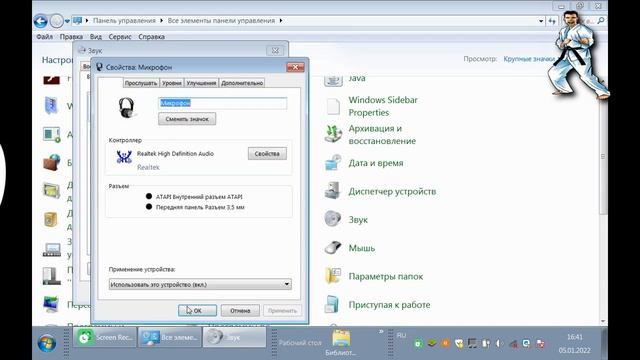Click the Сменить значок button
640x360 pixels.
pyautogui.click(x=187, y=119)
